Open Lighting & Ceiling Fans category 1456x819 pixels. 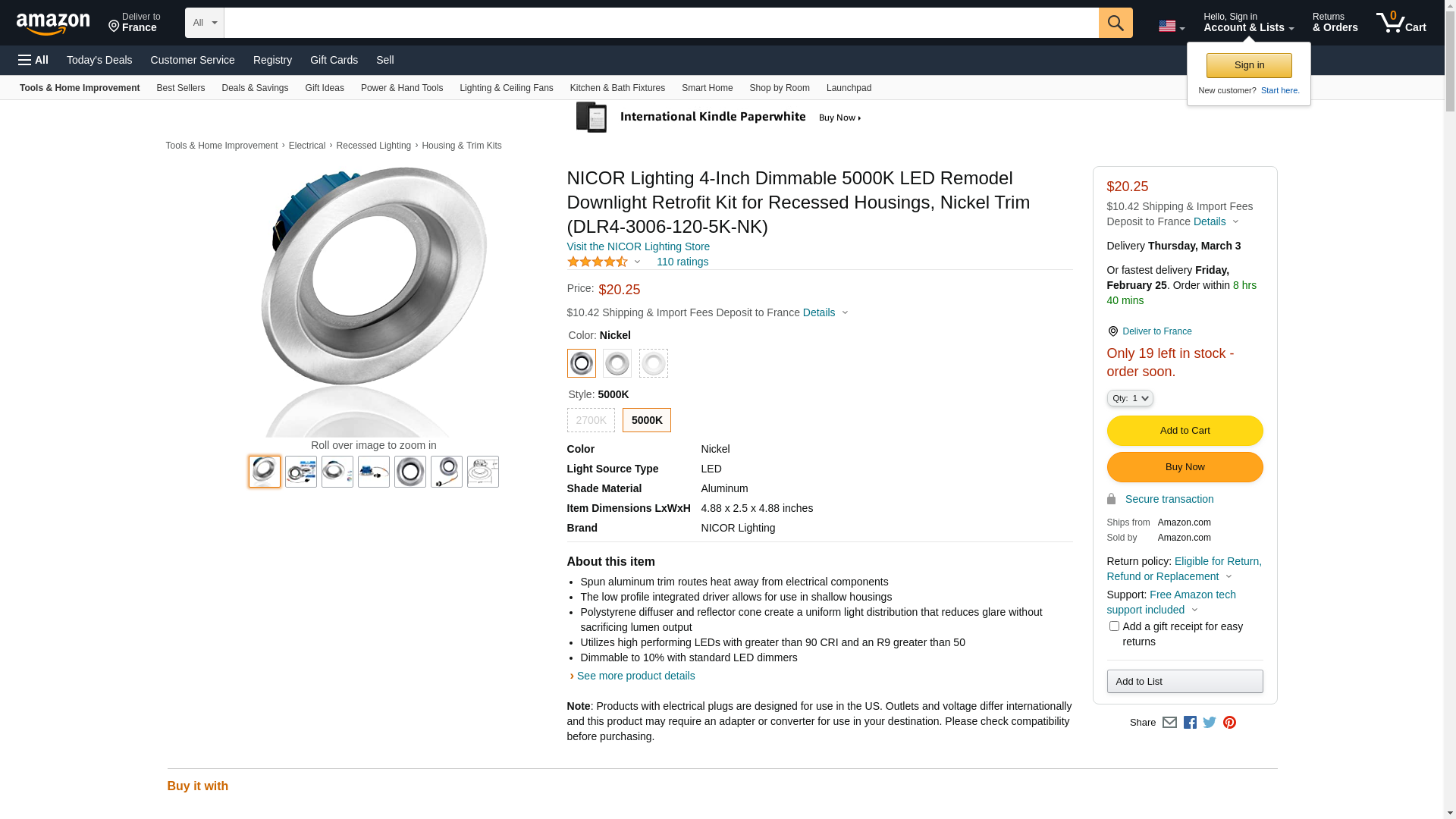pyautogui.click(x=506, y=88)
